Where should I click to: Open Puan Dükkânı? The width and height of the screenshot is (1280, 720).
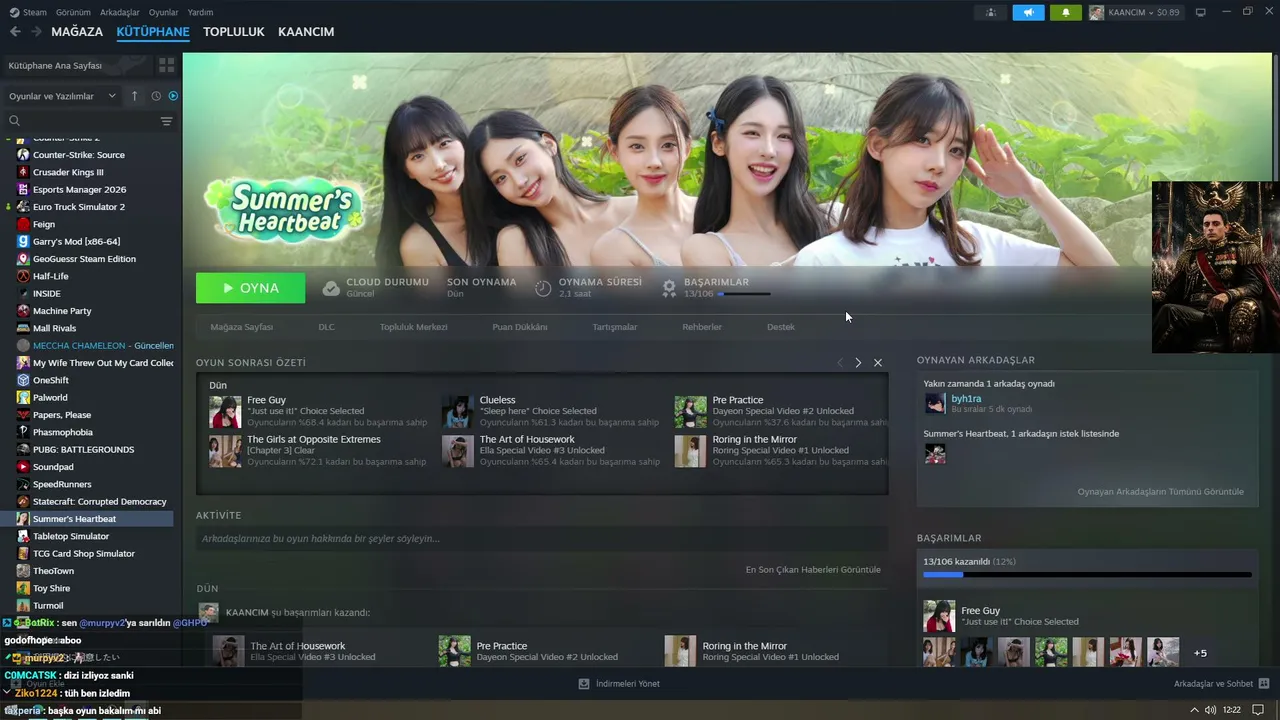pyautogui.click(x=519, y=327)
